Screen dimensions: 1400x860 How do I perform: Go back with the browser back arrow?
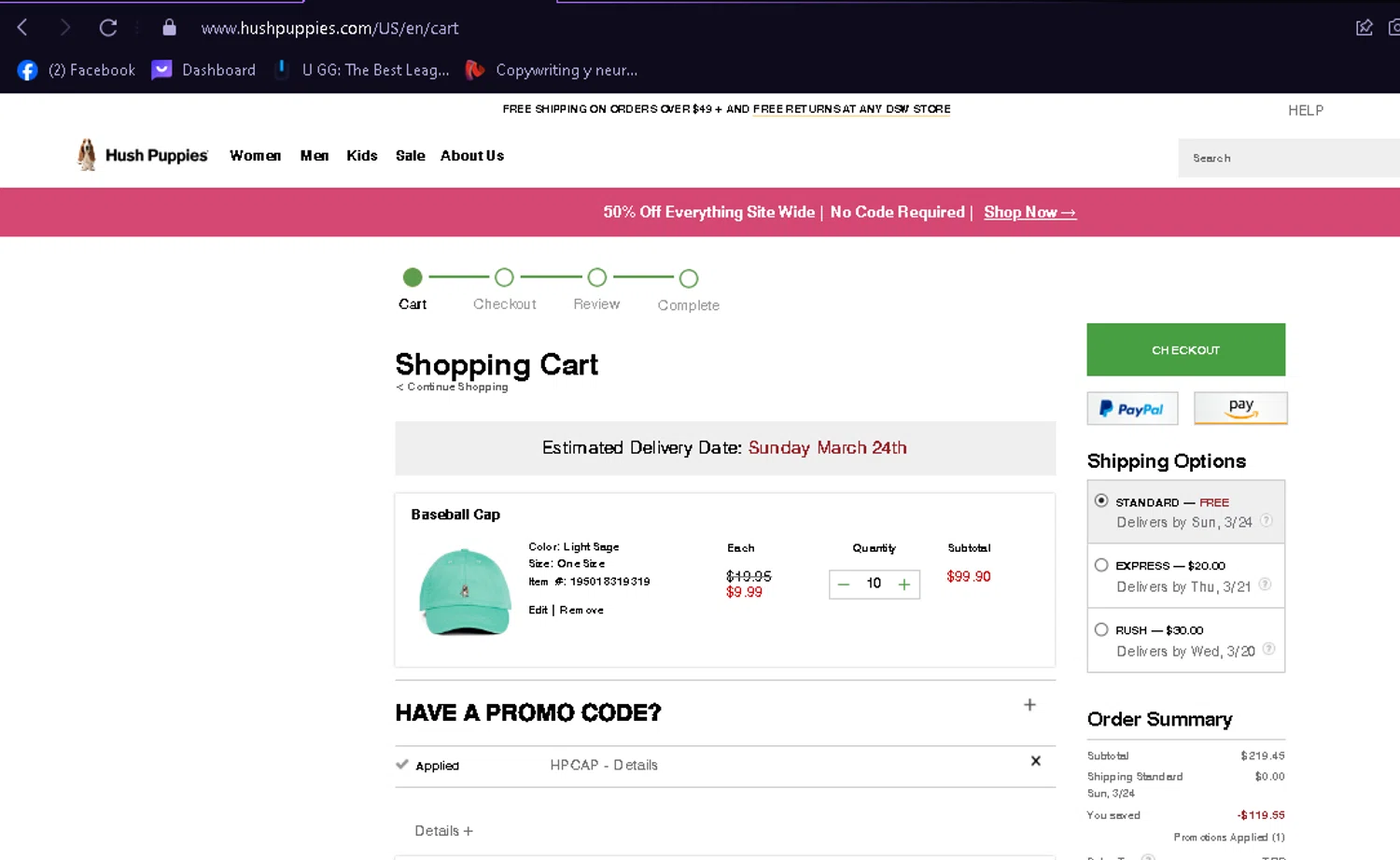click(22, 28)
